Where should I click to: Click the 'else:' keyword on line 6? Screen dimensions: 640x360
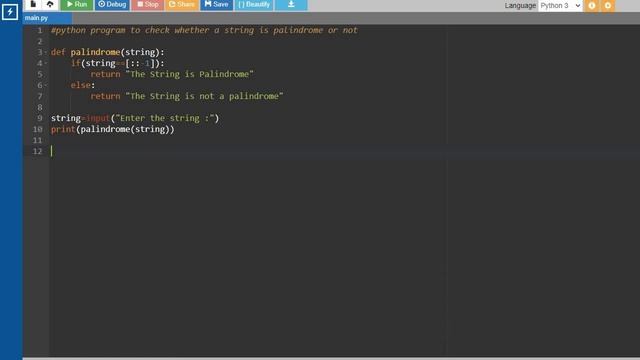tap(83, 85)
